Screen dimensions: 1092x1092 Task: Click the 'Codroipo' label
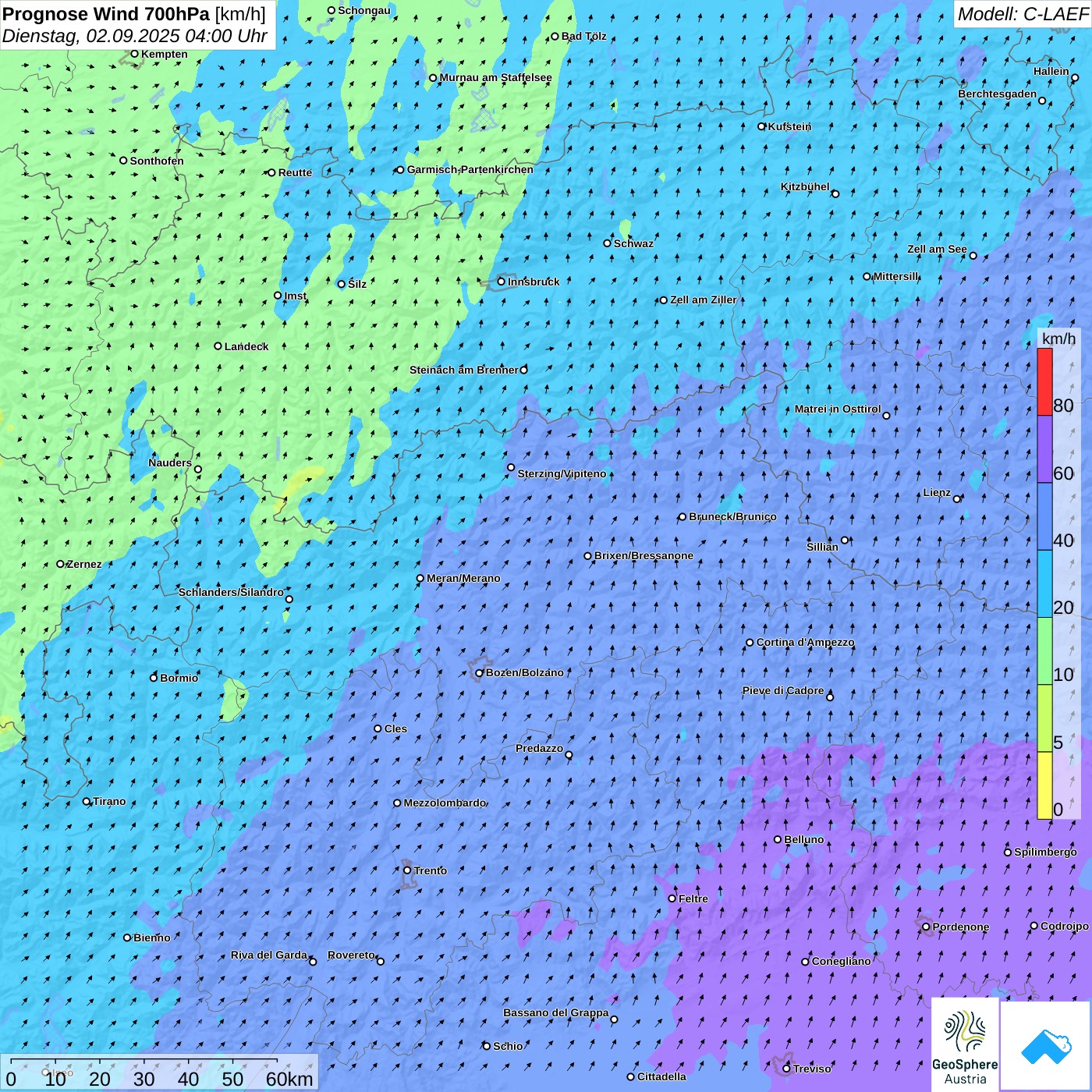pyautogui.click(x=1064, y=926)
